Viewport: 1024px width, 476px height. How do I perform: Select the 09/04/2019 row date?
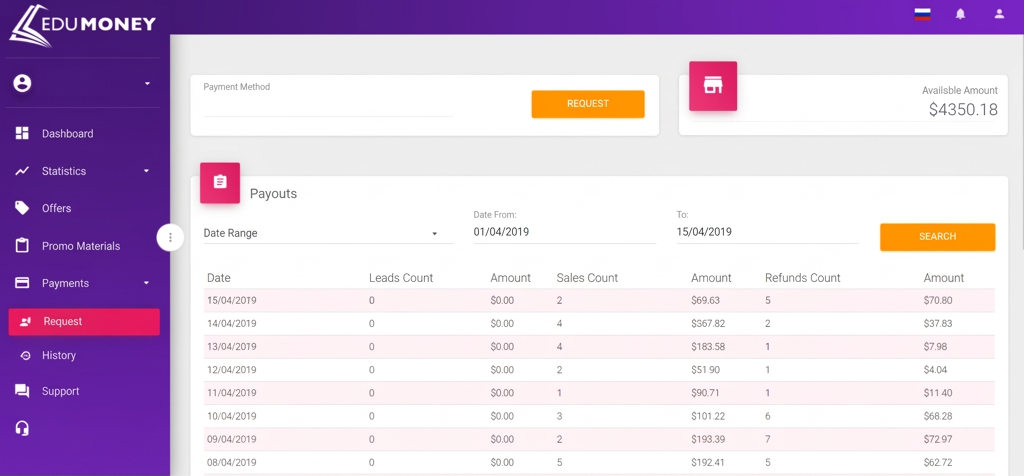pos(232,439)
